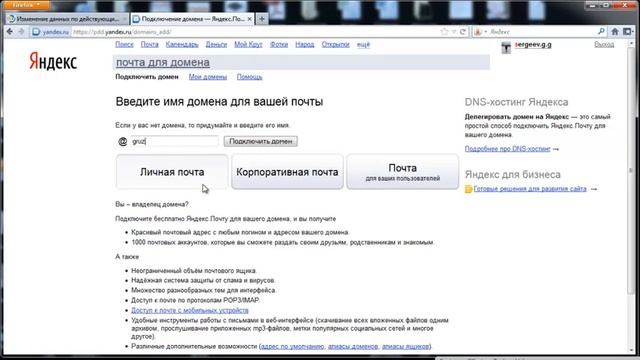Click the Вы – владелец домена? text

tap(152, 204)
